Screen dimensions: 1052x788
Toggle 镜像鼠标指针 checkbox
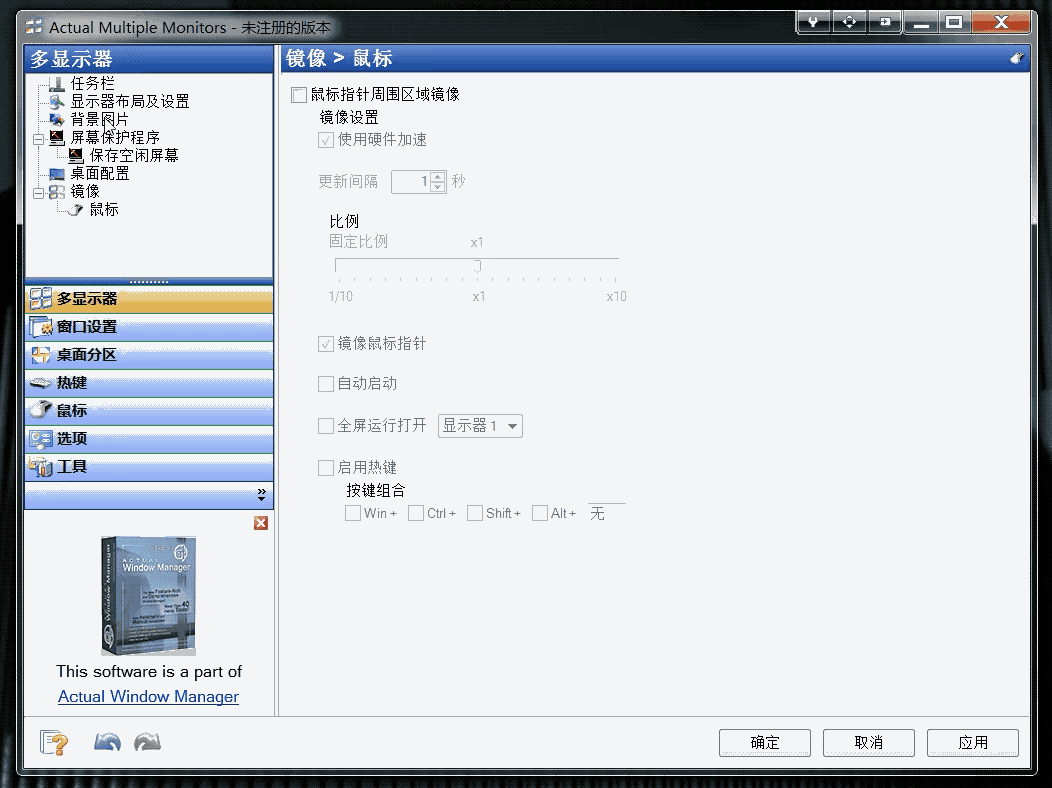click(325, 344)
